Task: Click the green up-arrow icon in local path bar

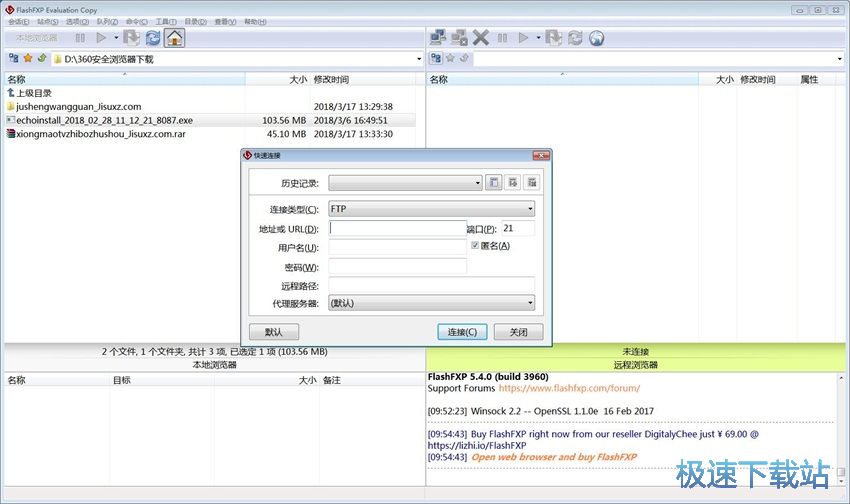Action: 42,58
